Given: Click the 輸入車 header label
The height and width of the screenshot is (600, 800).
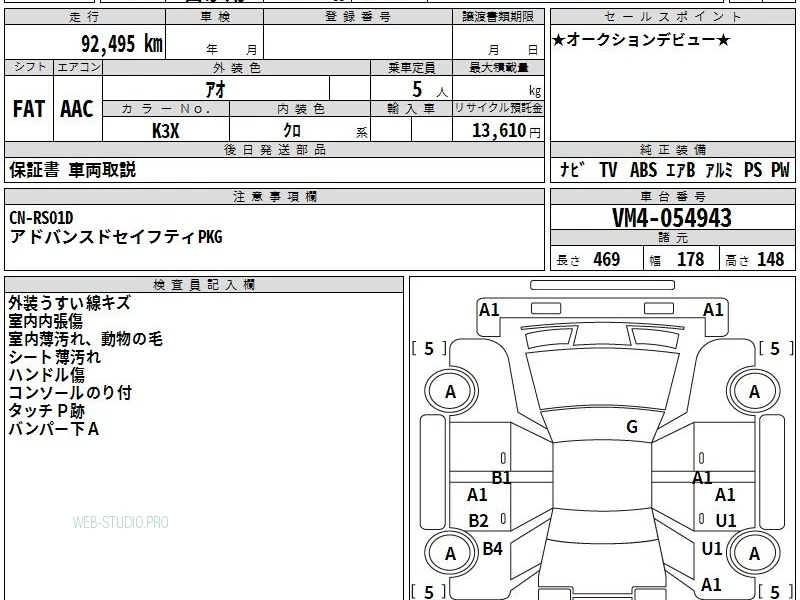Looking at the screenshot, I should coord(411,109).
